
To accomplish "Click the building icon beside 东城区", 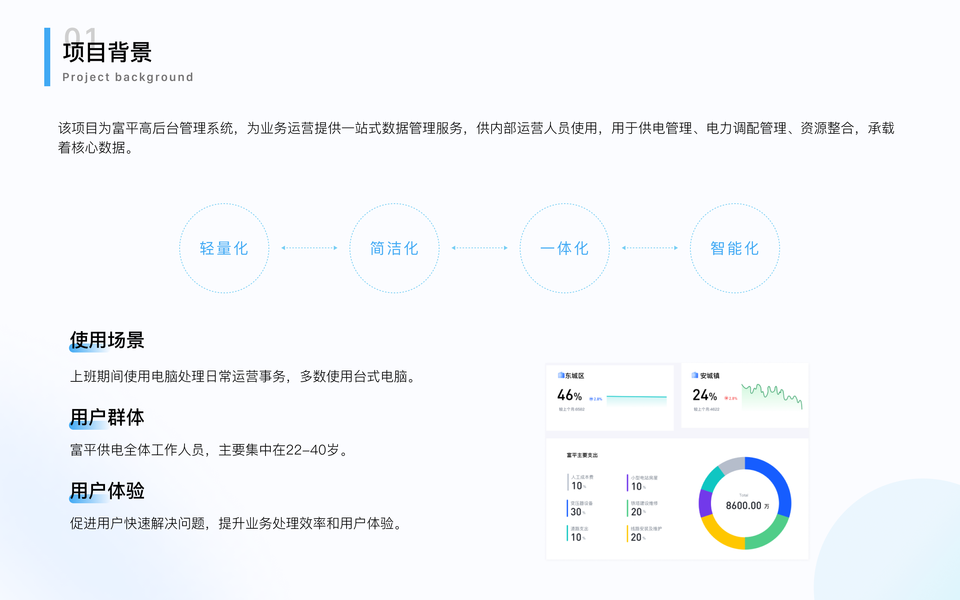I will click(x=560, y=375).
